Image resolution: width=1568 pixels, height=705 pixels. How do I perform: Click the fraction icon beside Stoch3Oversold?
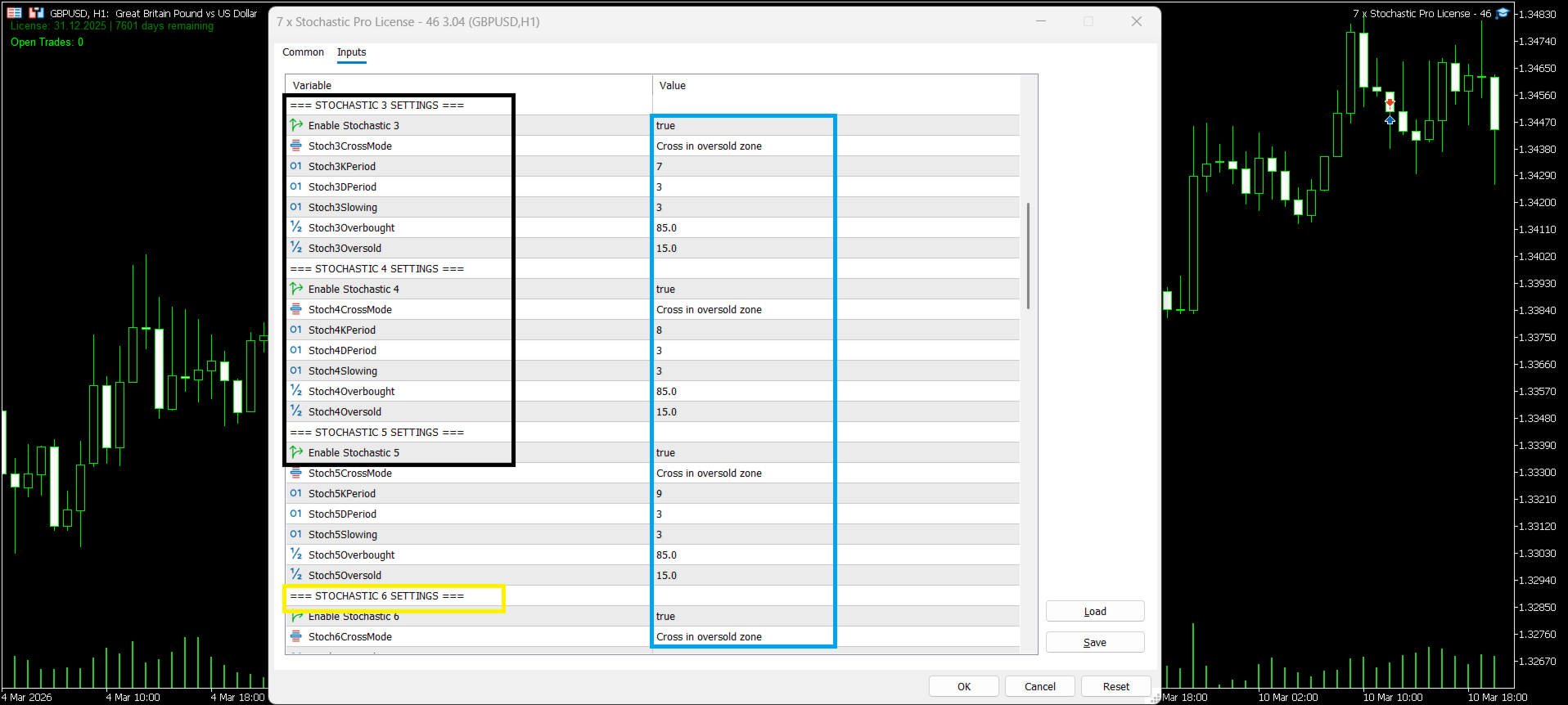coord(296,248)
